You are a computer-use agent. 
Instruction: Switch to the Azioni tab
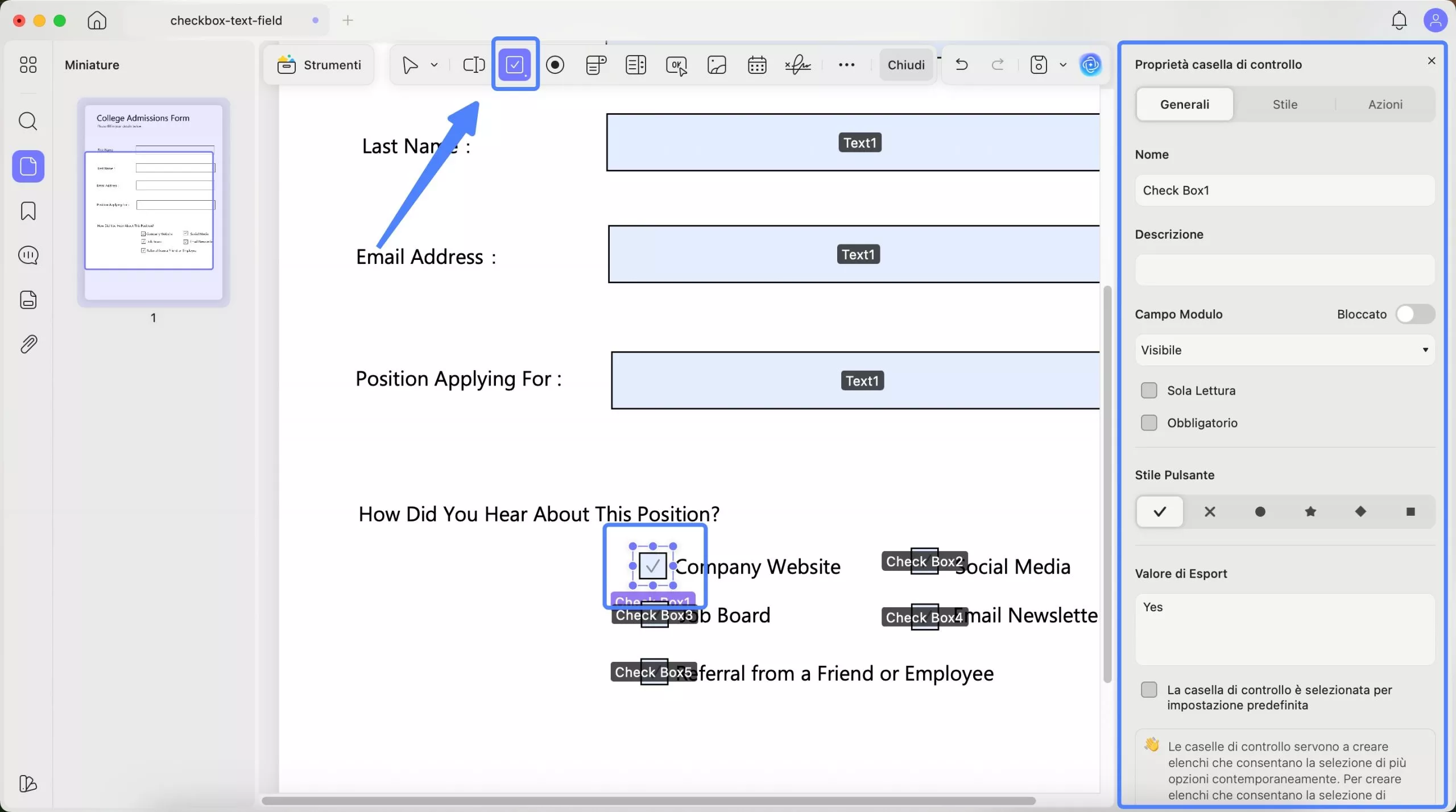[1385, 105]
